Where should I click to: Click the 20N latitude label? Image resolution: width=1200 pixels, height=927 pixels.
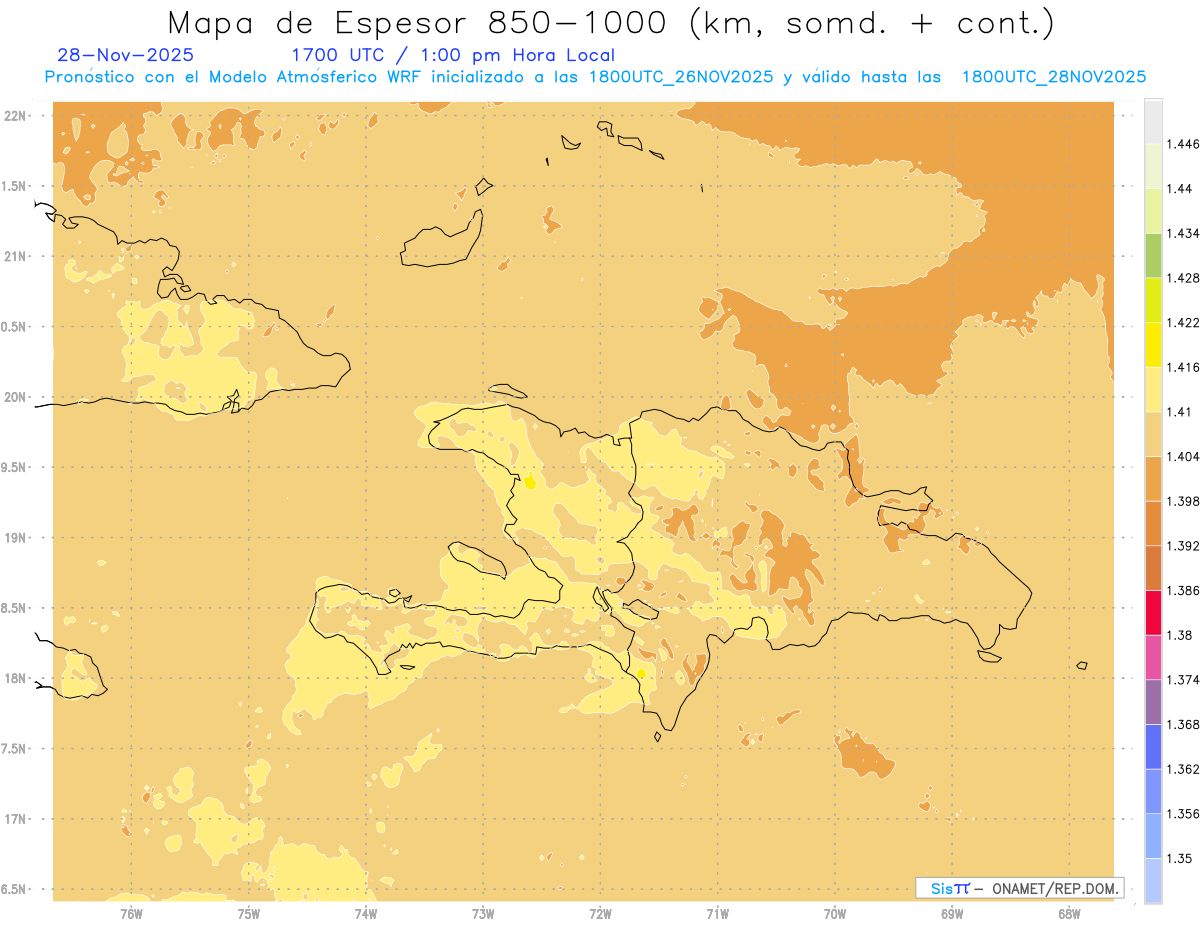(x=16, y=397)
